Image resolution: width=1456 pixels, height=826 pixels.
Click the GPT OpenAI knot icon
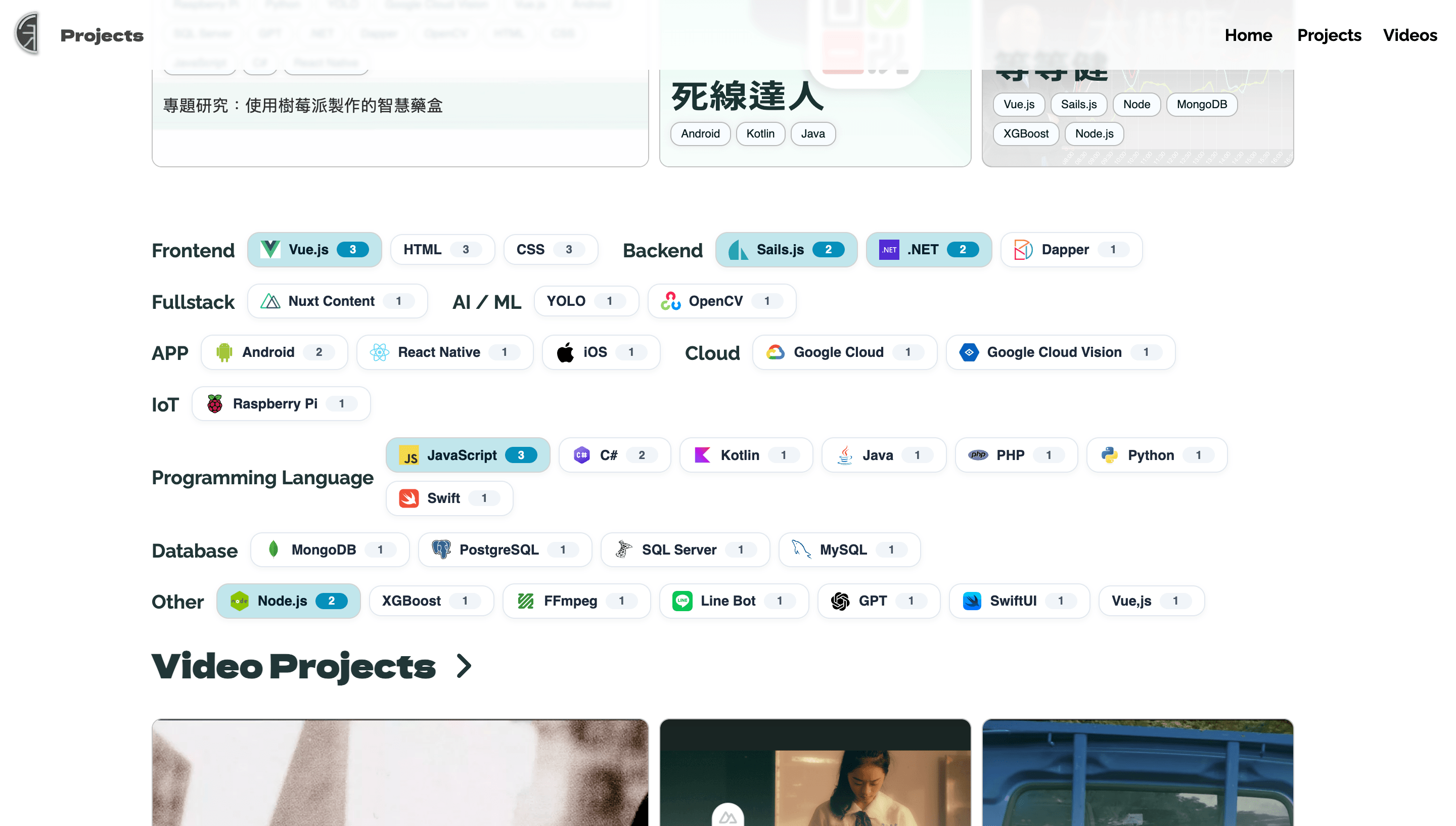[x=840, y=602]
